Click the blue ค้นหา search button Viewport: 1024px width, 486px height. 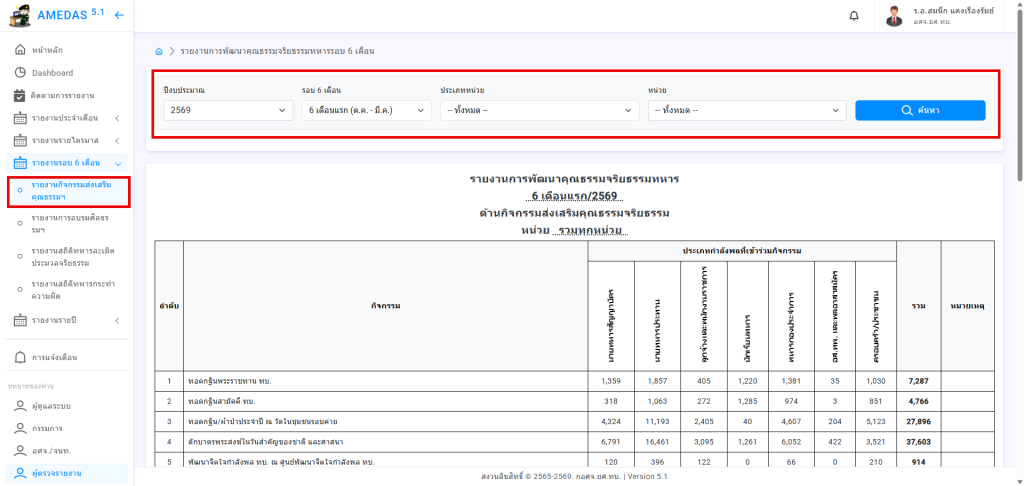tap(920, 110)
